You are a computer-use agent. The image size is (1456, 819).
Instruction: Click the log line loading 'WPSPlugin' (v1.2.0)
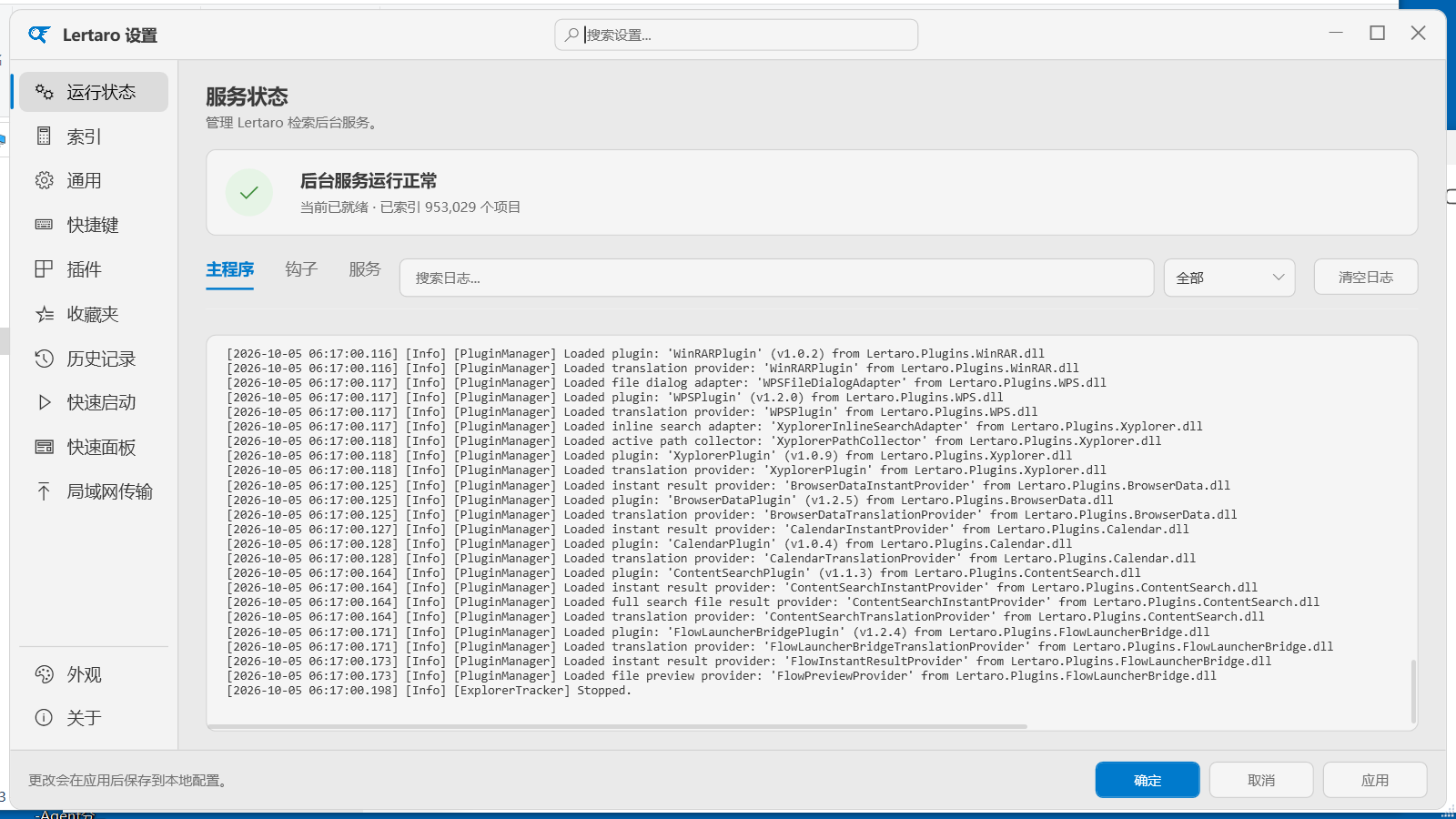pos(615,398)
